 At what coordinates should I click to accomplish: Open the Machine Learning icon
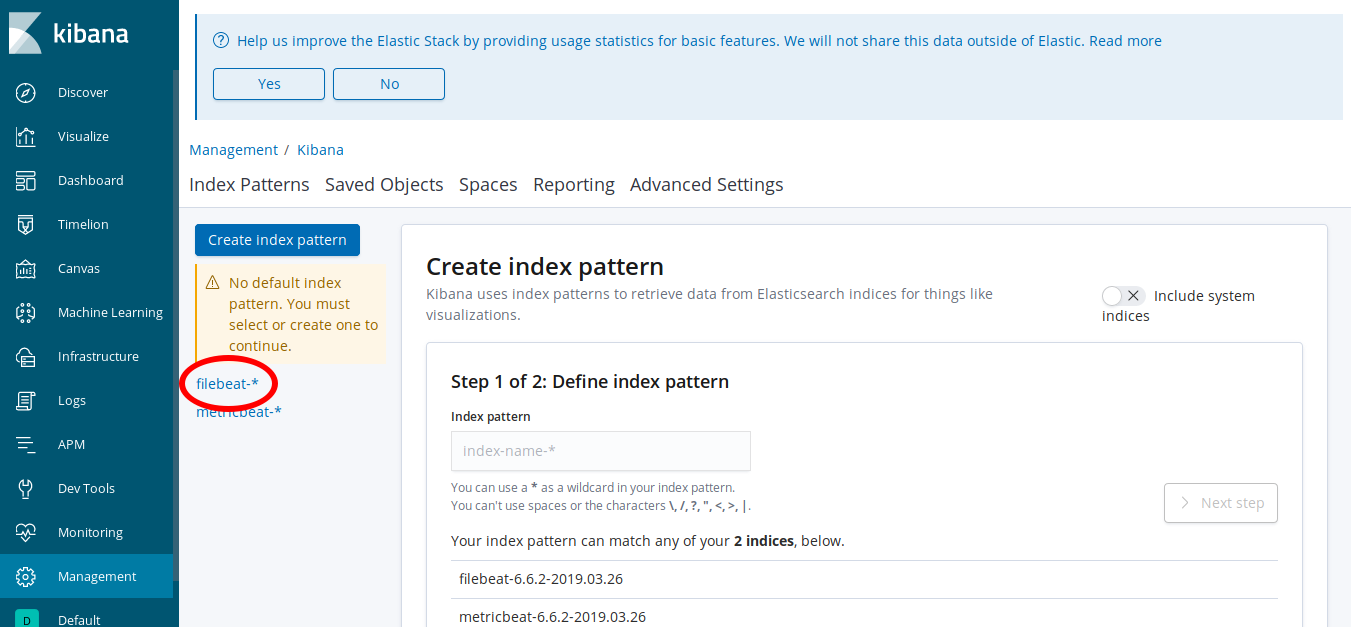tap(24, 312)
